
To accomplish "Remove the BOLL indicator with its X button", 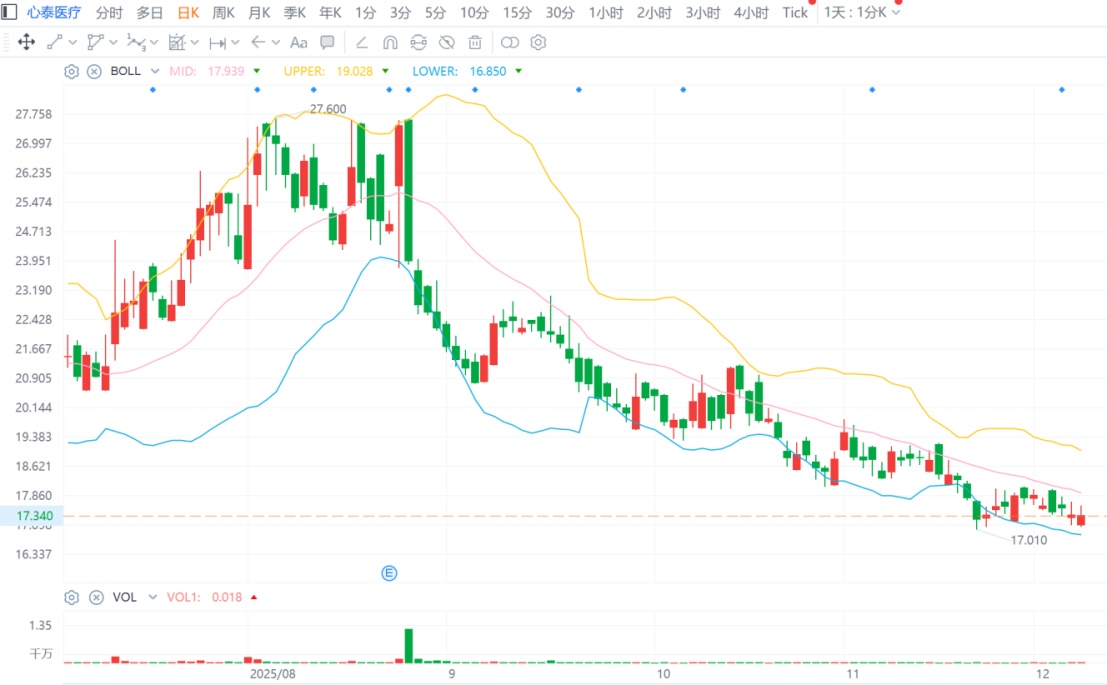I will (94, 71).
